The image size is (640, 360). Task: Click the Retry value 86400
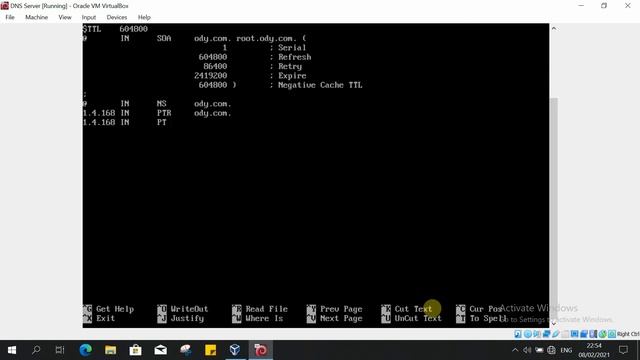click(x=215, y=67)
